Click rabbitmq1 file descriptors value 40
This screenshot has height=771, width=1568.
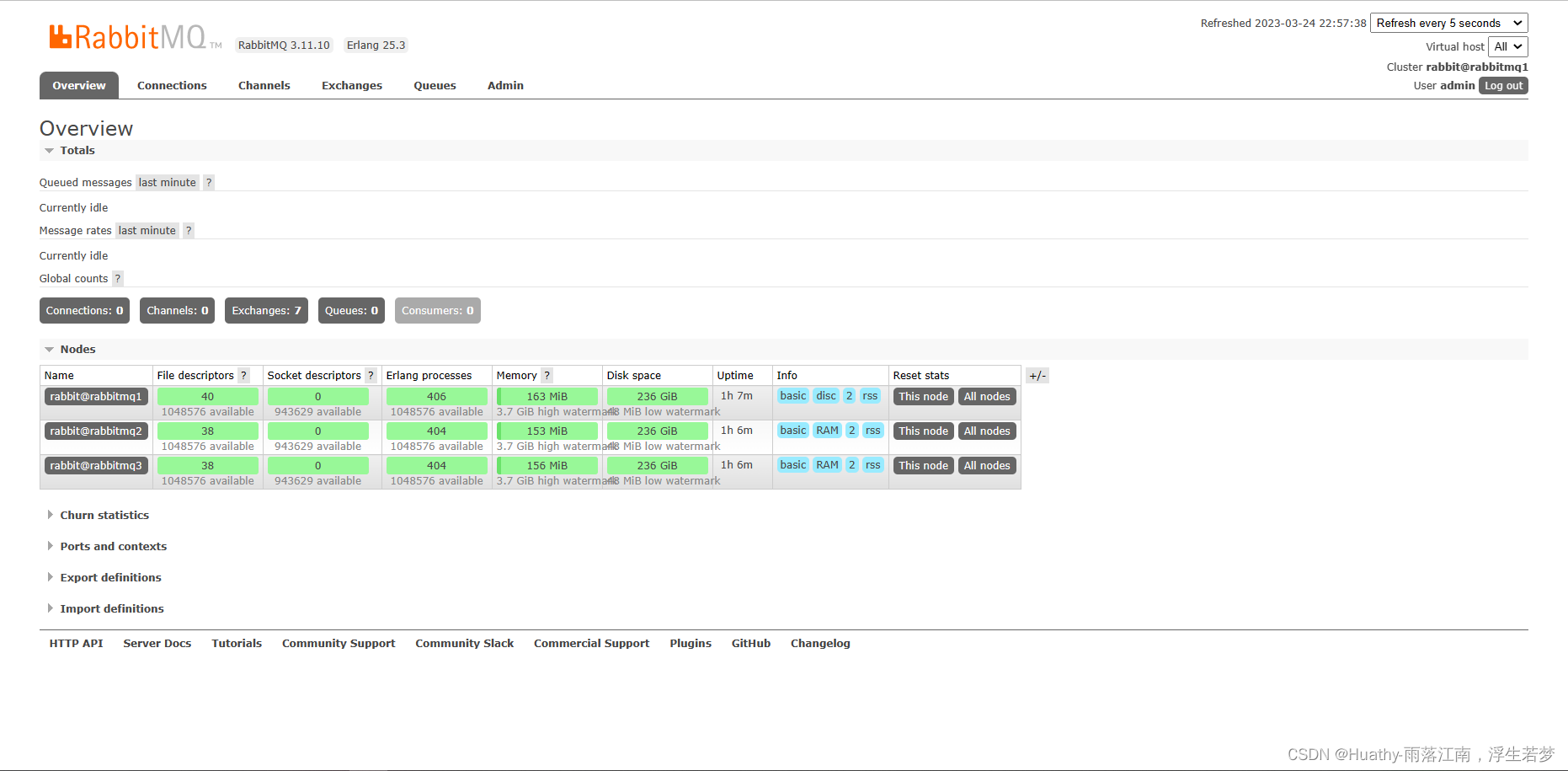pos(207,396)
